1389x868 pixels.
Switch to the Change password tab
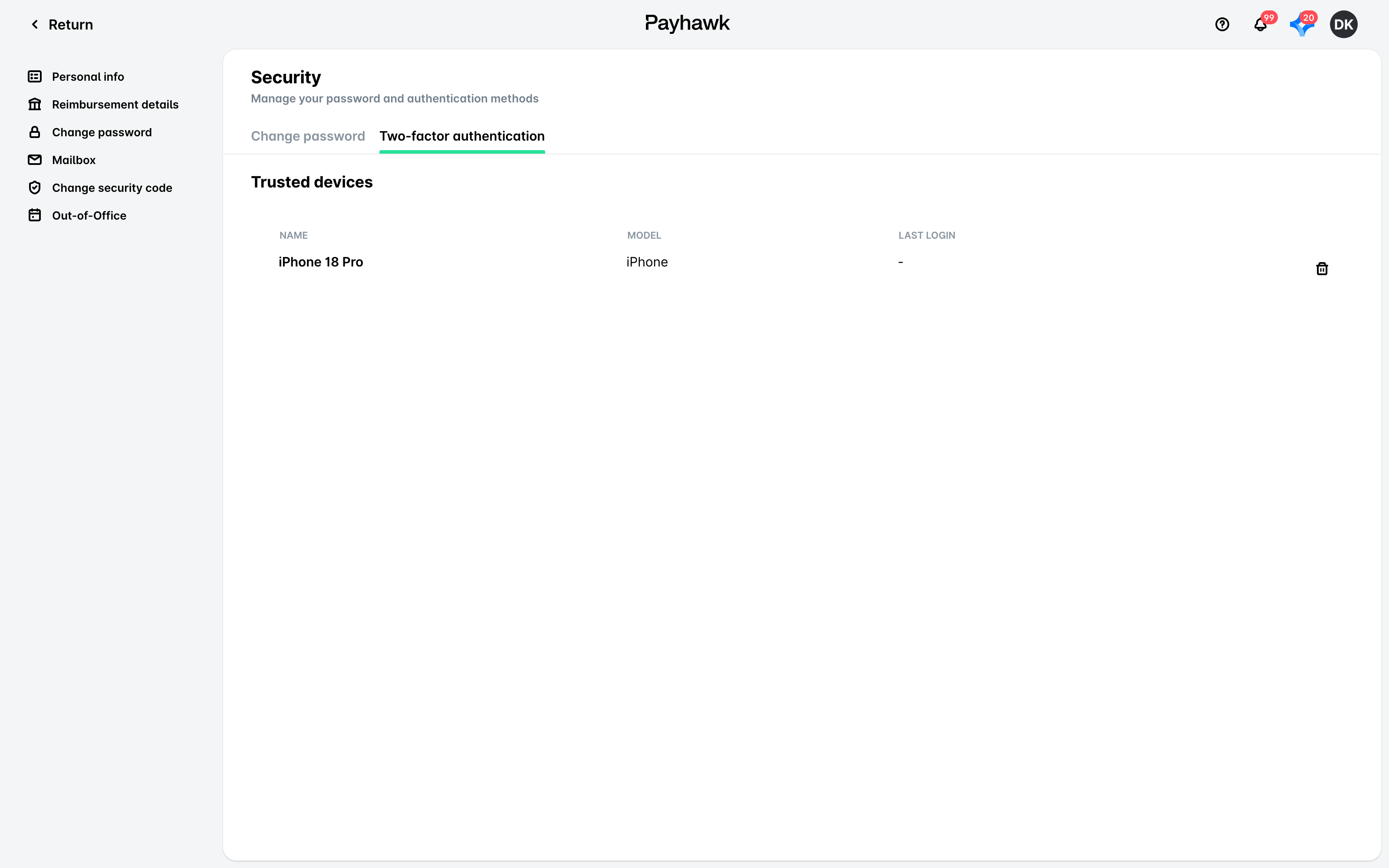coord(308,136)
